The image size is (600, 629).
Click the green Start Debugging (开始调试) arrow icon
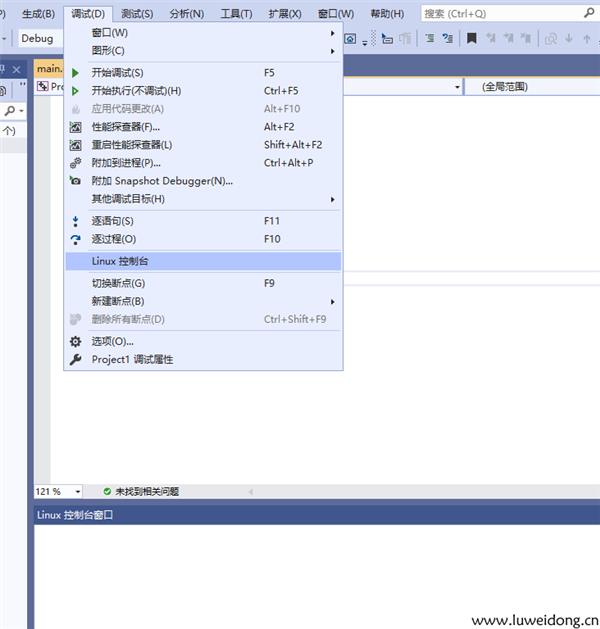(x=75, y=73)
